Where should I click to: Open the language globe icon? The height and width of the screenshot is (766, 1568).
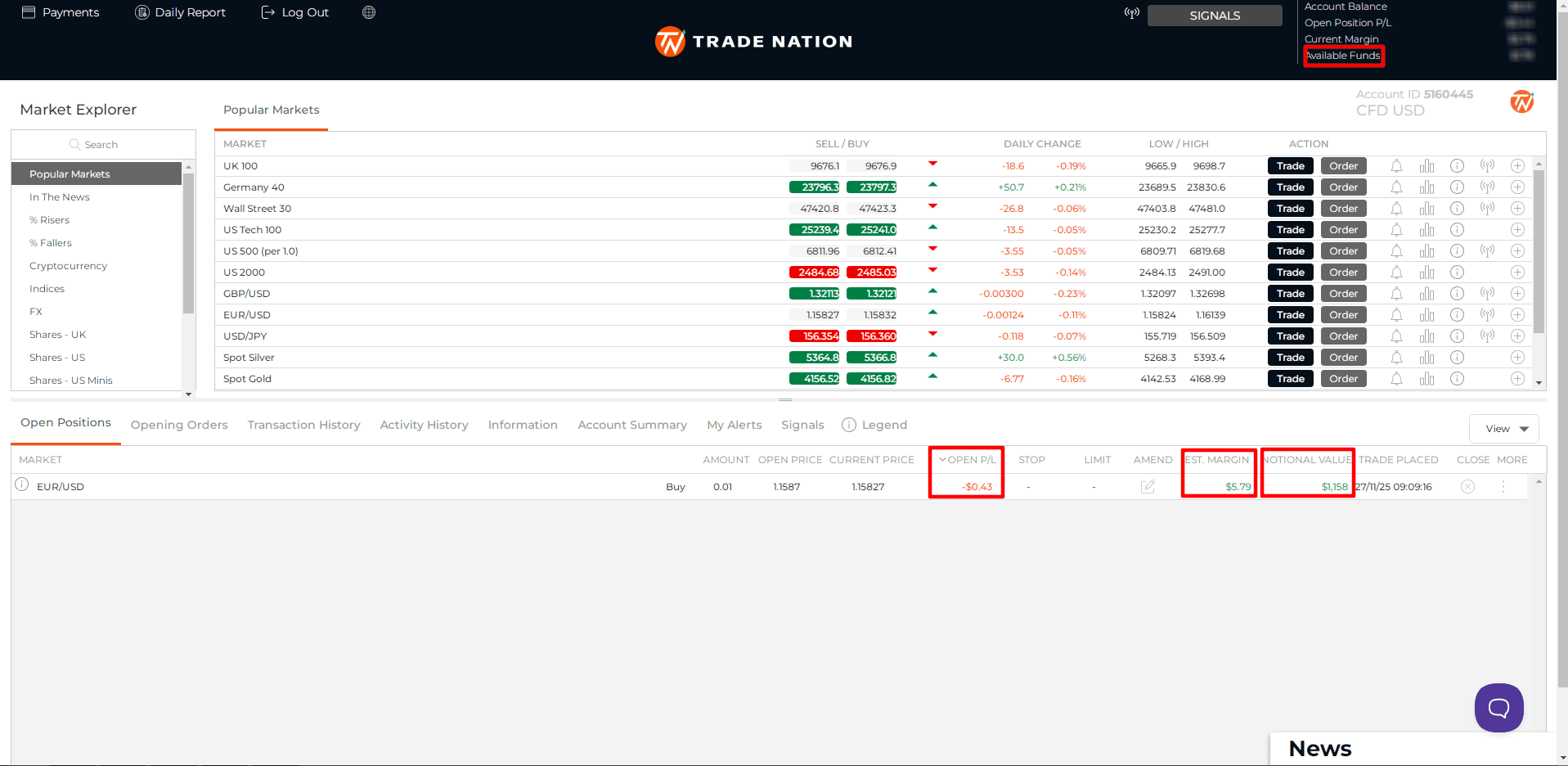pyautogui.click(x=369, y=12)
